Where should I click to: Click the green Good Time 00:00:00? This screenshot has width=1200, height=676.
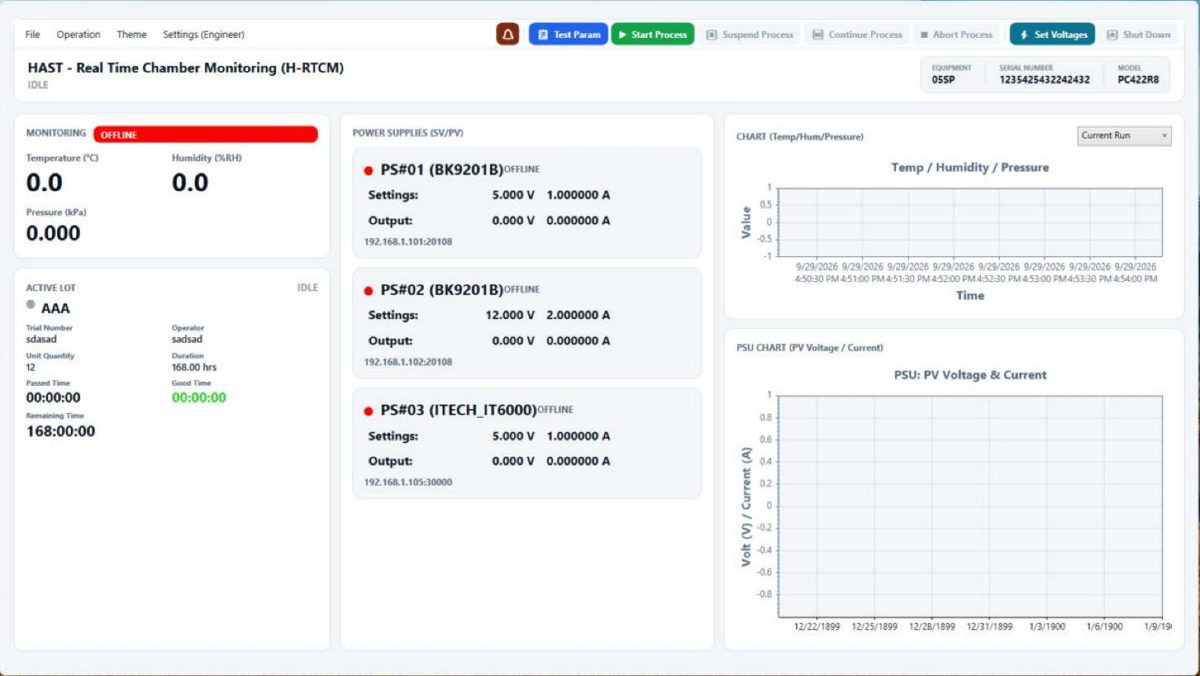click(199, 398)
